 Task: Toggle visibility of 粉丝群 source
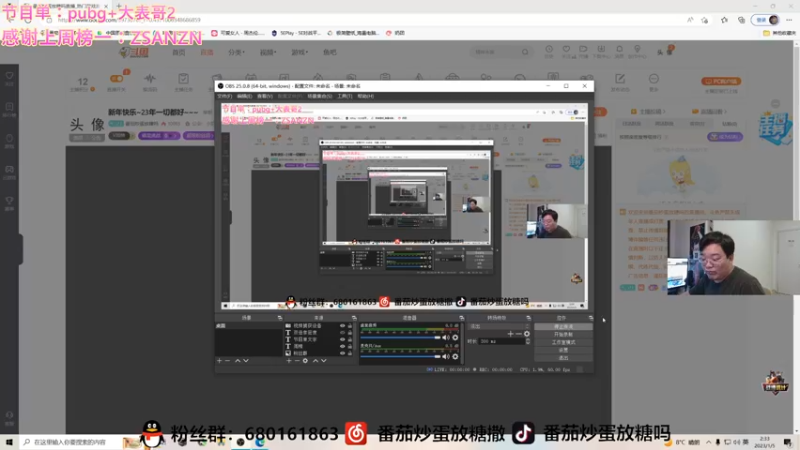point(342,353)
